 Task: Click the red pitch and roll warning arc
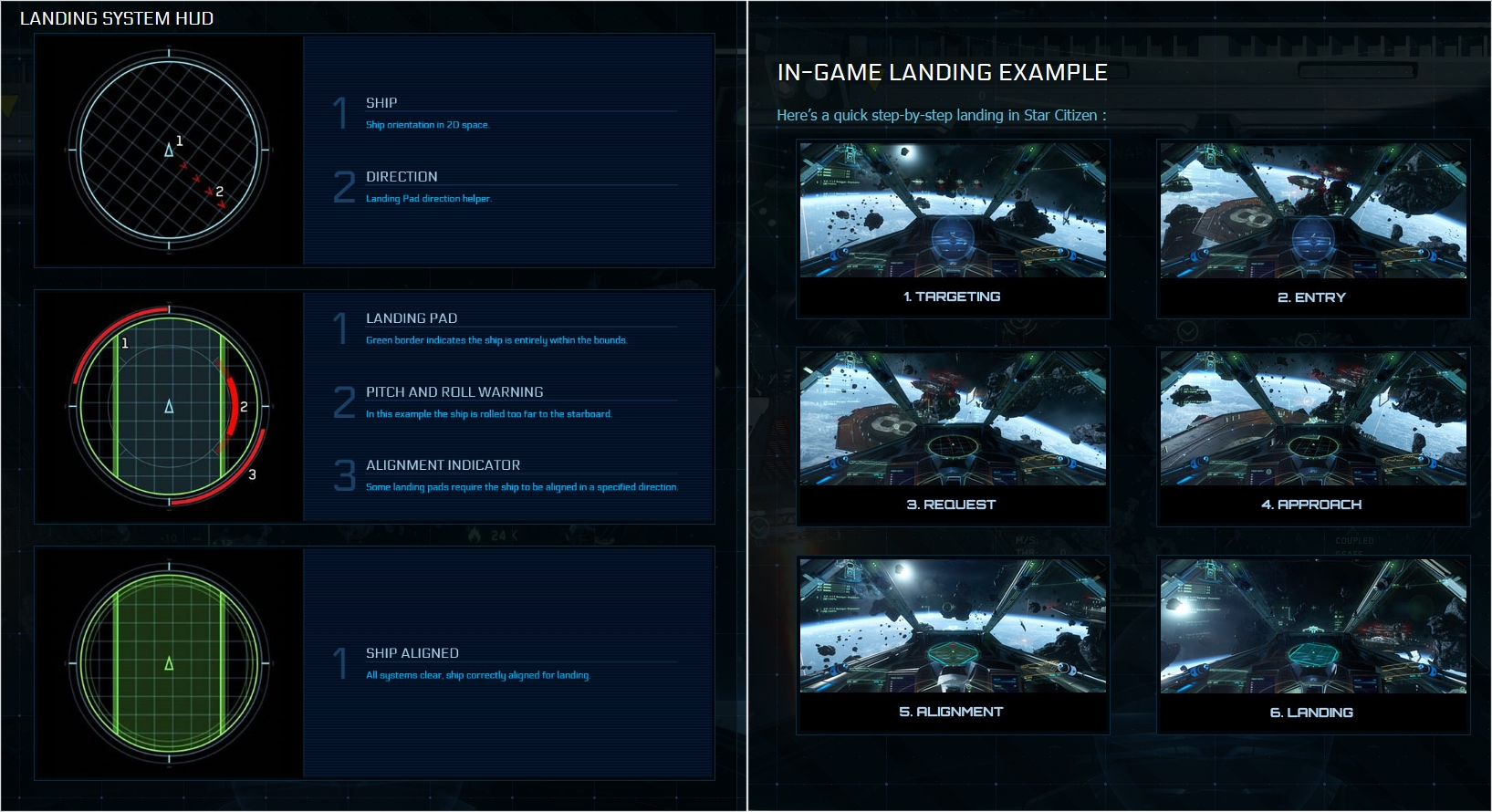pos(229,406)
